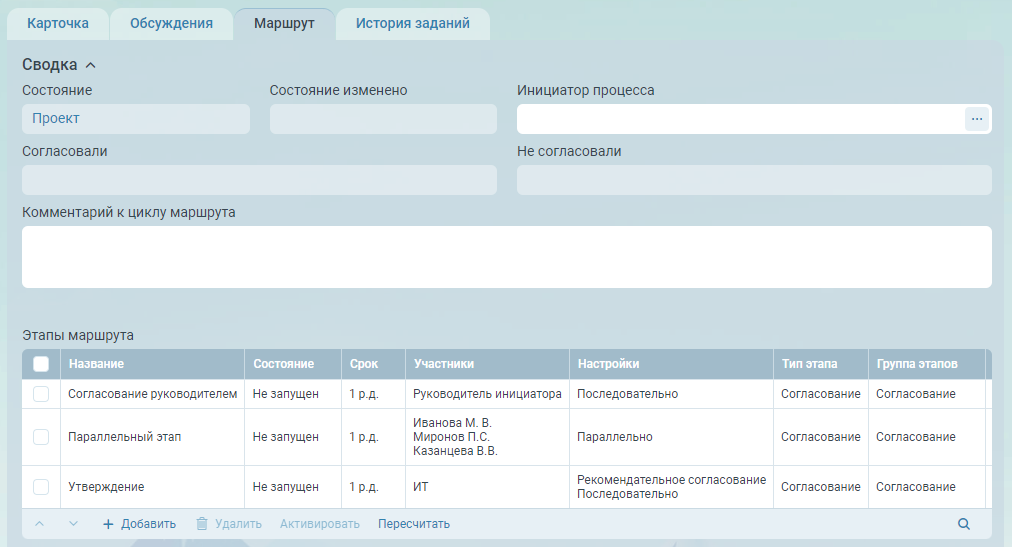This screenshot has height=547, width=1012.
Task: Tick the checkbox for Утверждение stage
Action: [41, 487]
